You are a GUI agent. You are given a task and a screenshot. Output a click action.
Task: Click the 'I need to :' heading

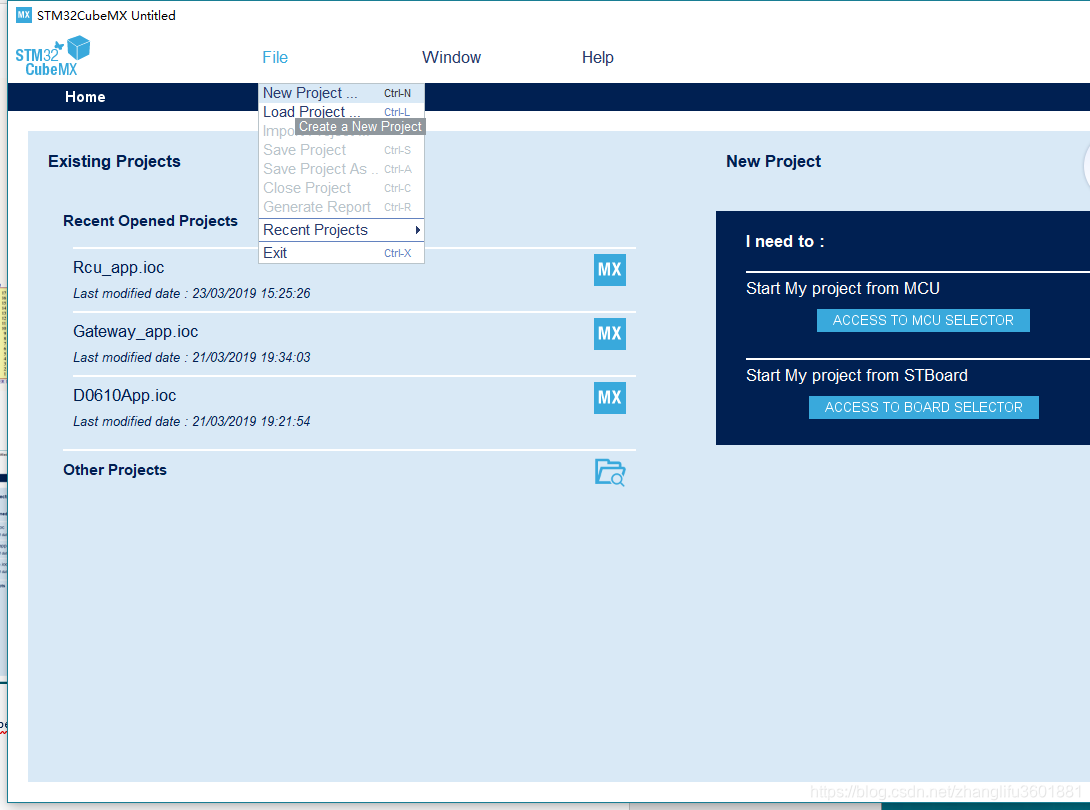point(785,241)
